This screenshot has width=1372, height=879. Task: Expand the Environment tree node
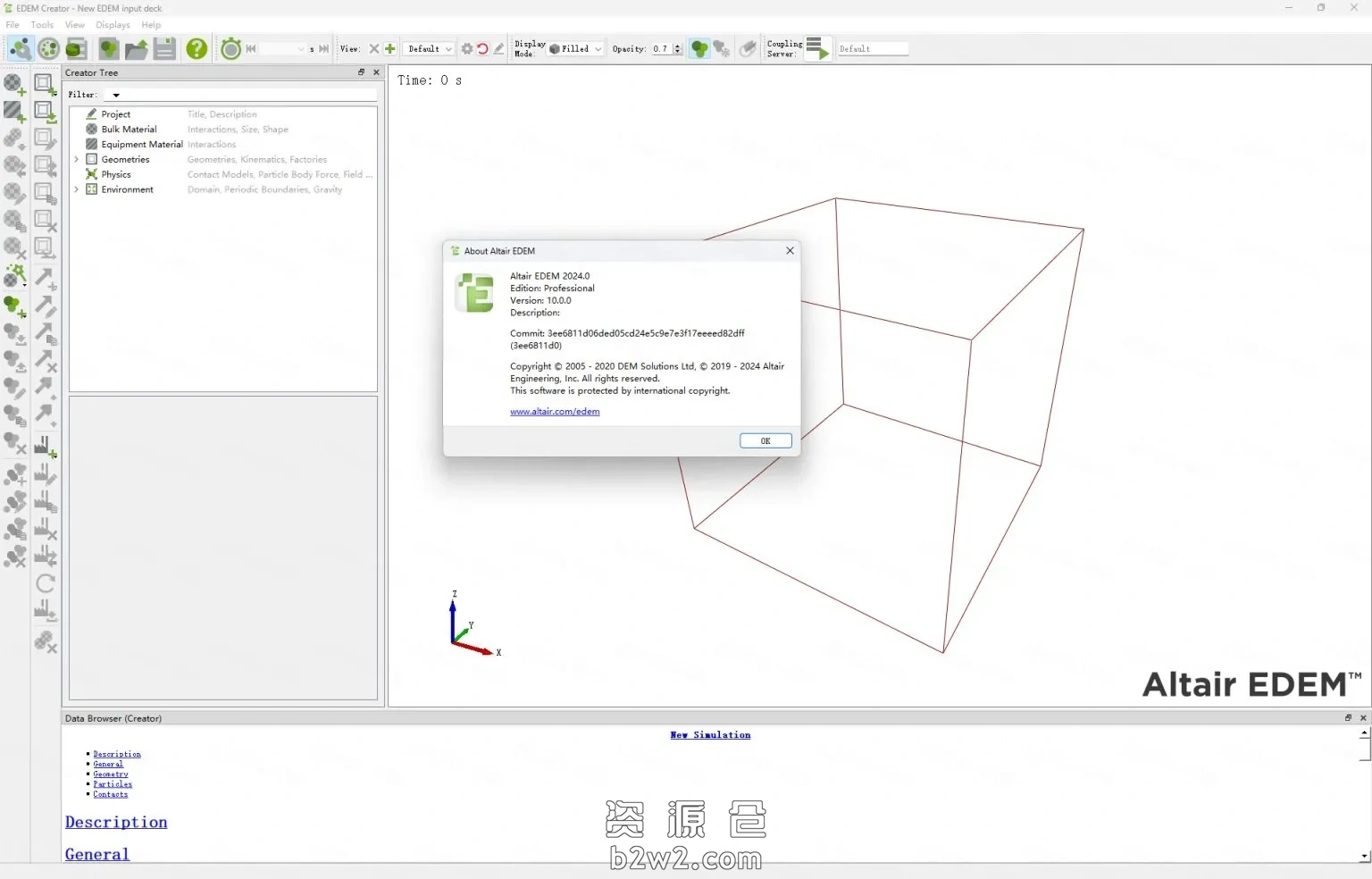tap(76, 190)
